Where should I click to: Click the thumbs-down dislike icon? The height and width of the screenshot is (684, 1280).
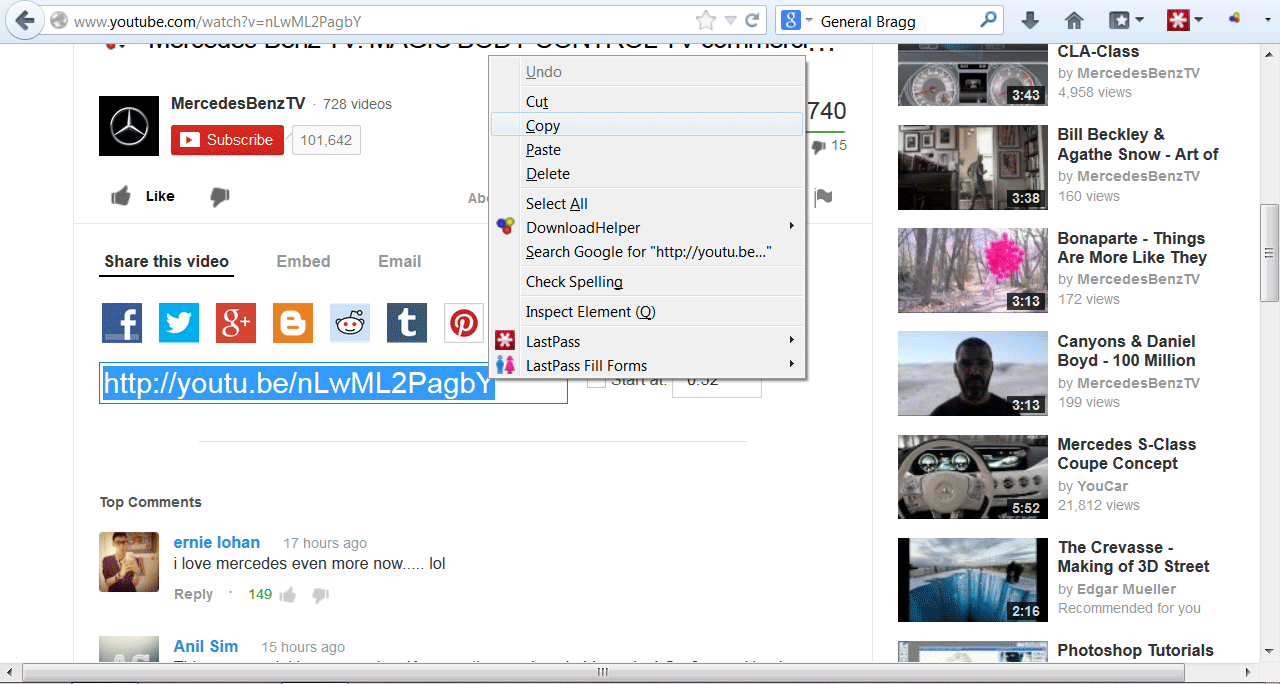point(220,197)
